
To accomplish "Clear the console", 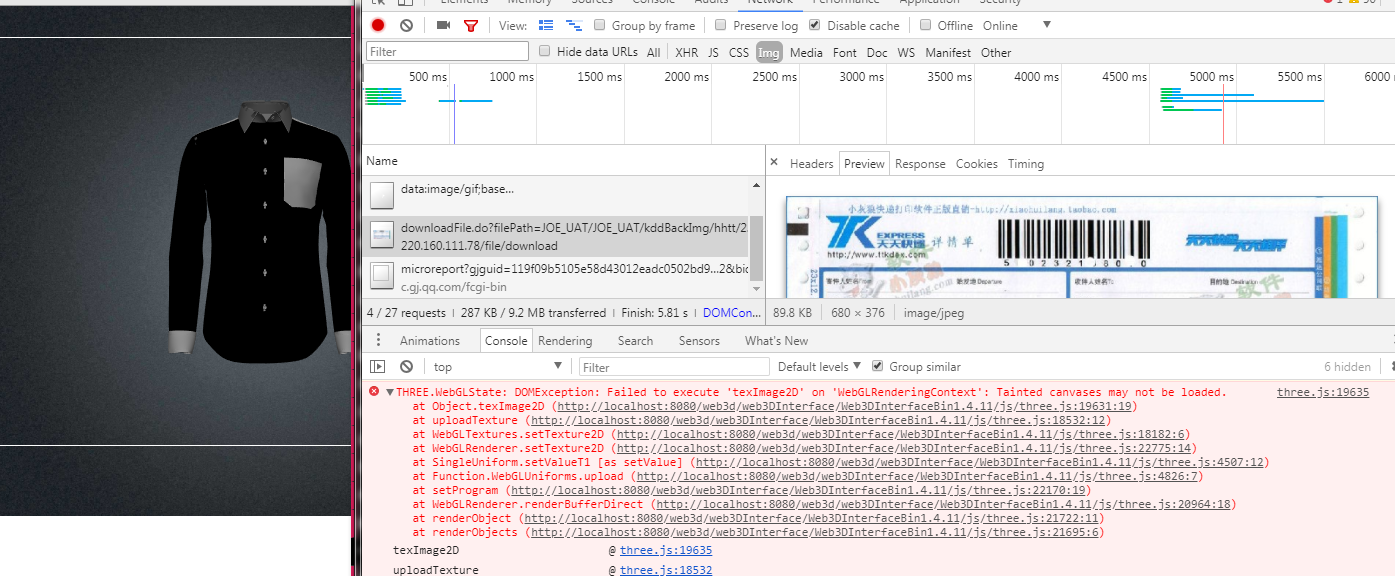I will point(406,367).
